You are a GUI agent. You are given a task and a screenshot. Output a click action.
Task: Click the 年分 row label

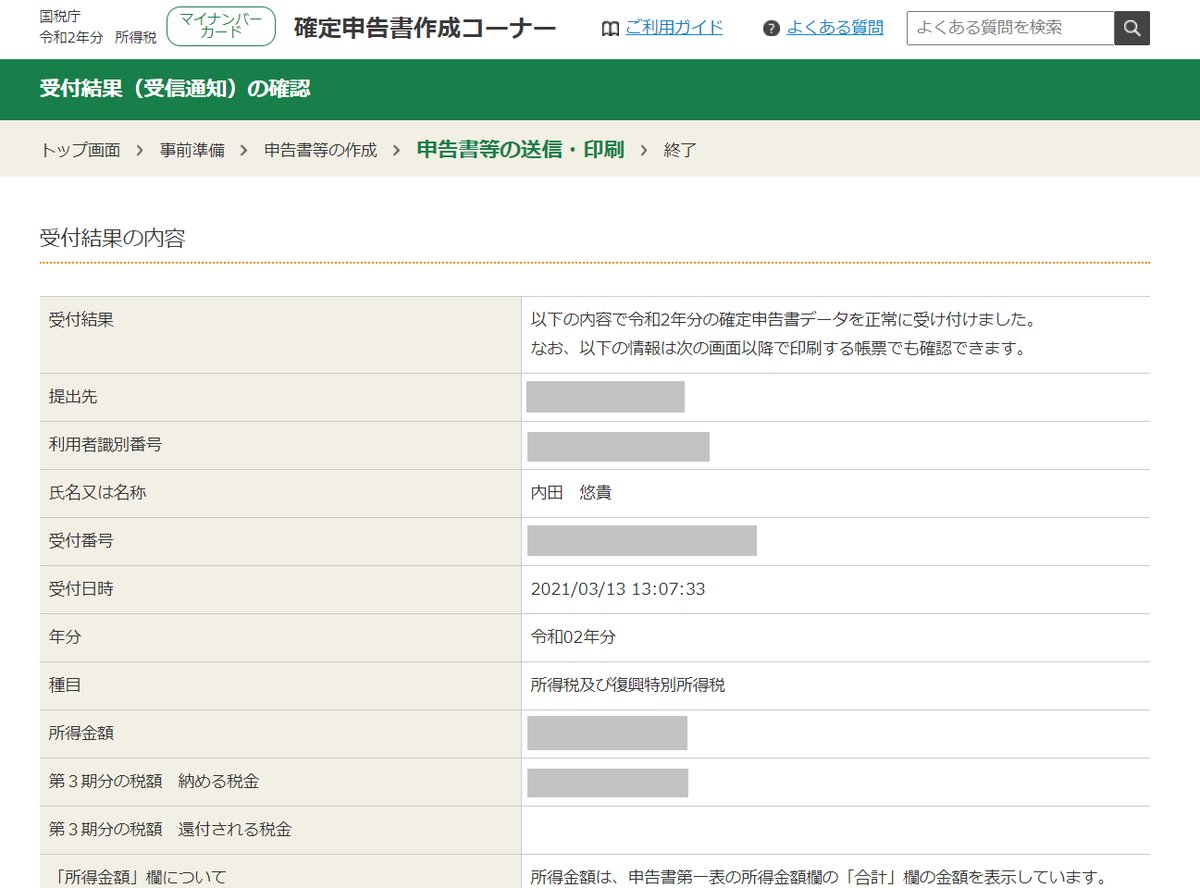tap(65, 637)
